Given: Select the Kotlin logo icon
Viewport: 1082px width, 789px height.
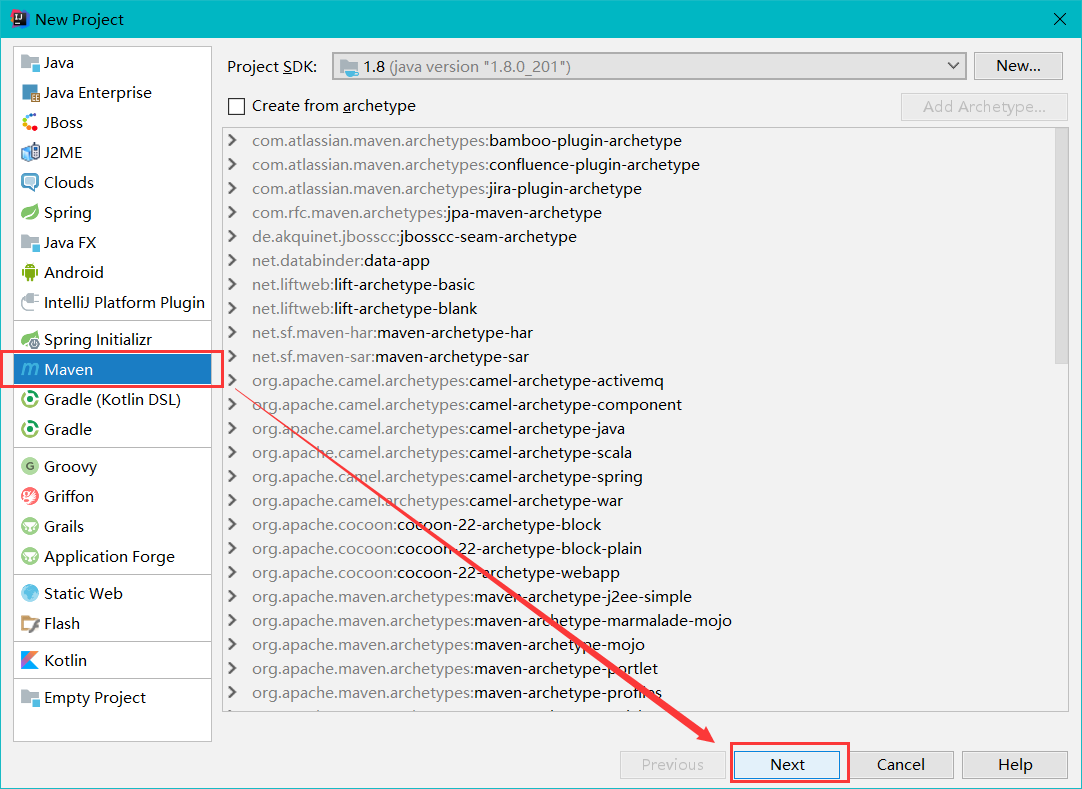Looking at the screenshot, I should coord(30,661).
